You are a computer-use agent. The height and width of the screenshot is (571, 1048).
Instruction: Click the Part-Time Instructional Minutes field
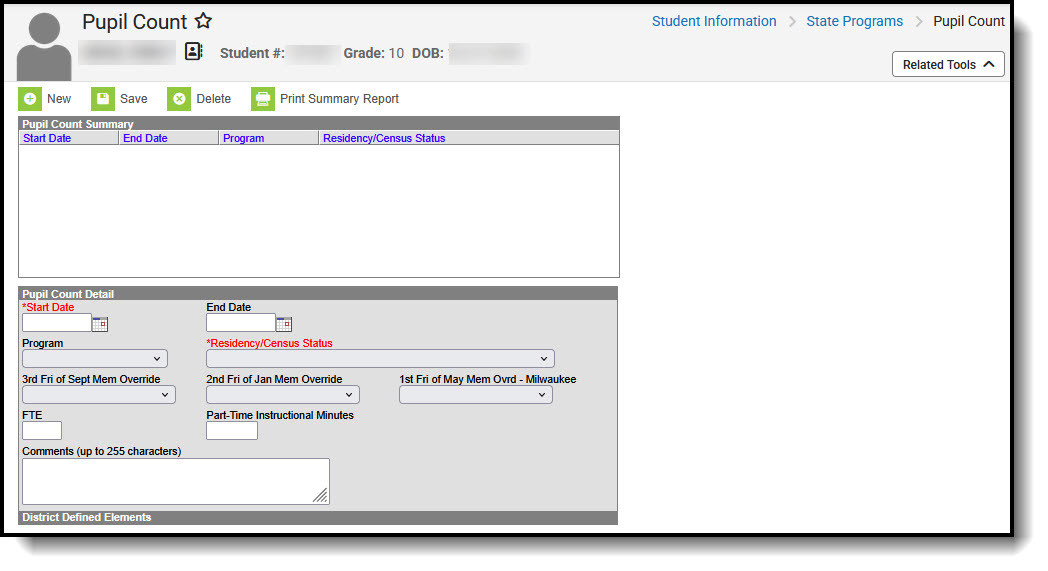(232, 431)
